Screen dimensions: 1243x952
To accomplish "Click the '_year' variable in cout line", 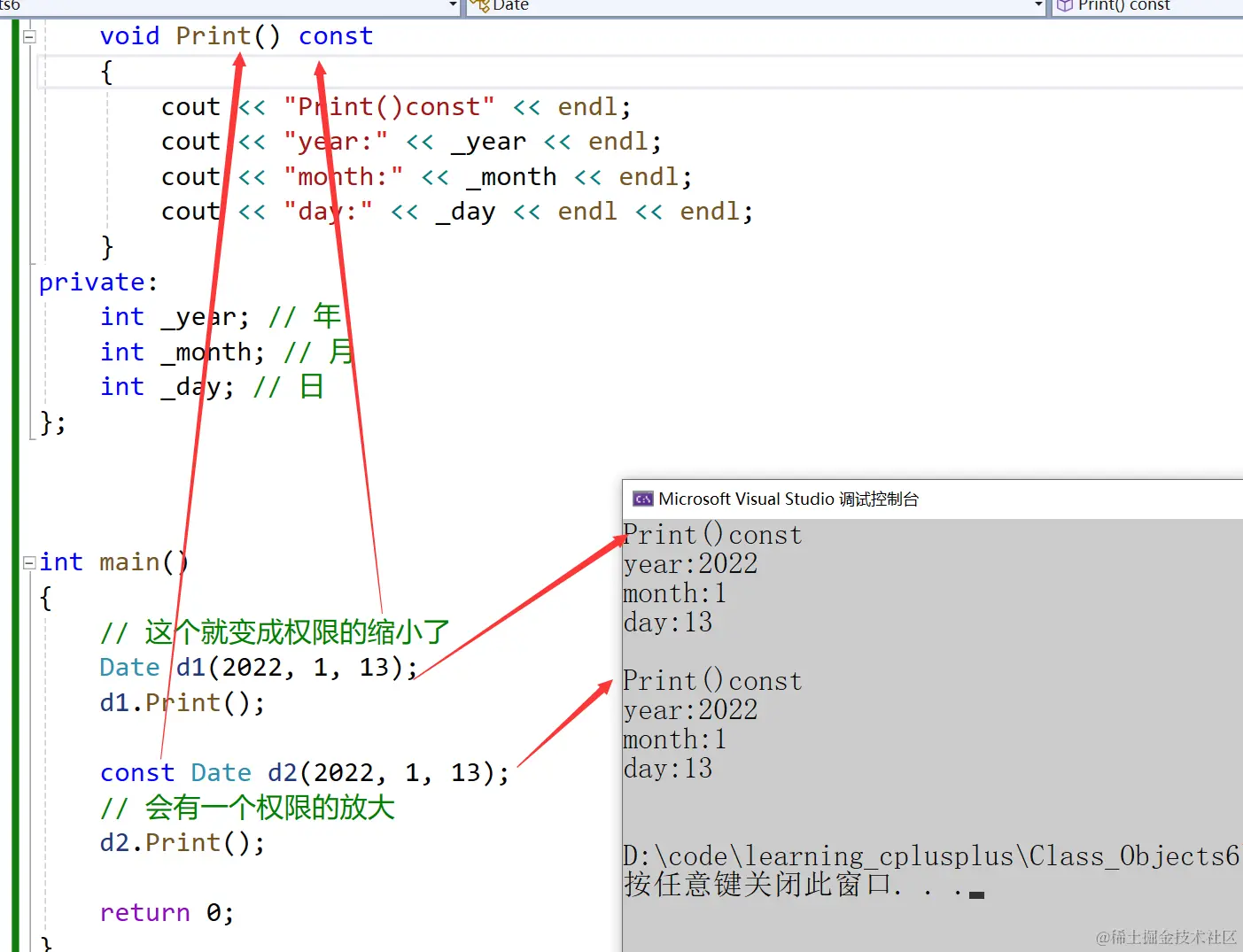I will [488, 142].
